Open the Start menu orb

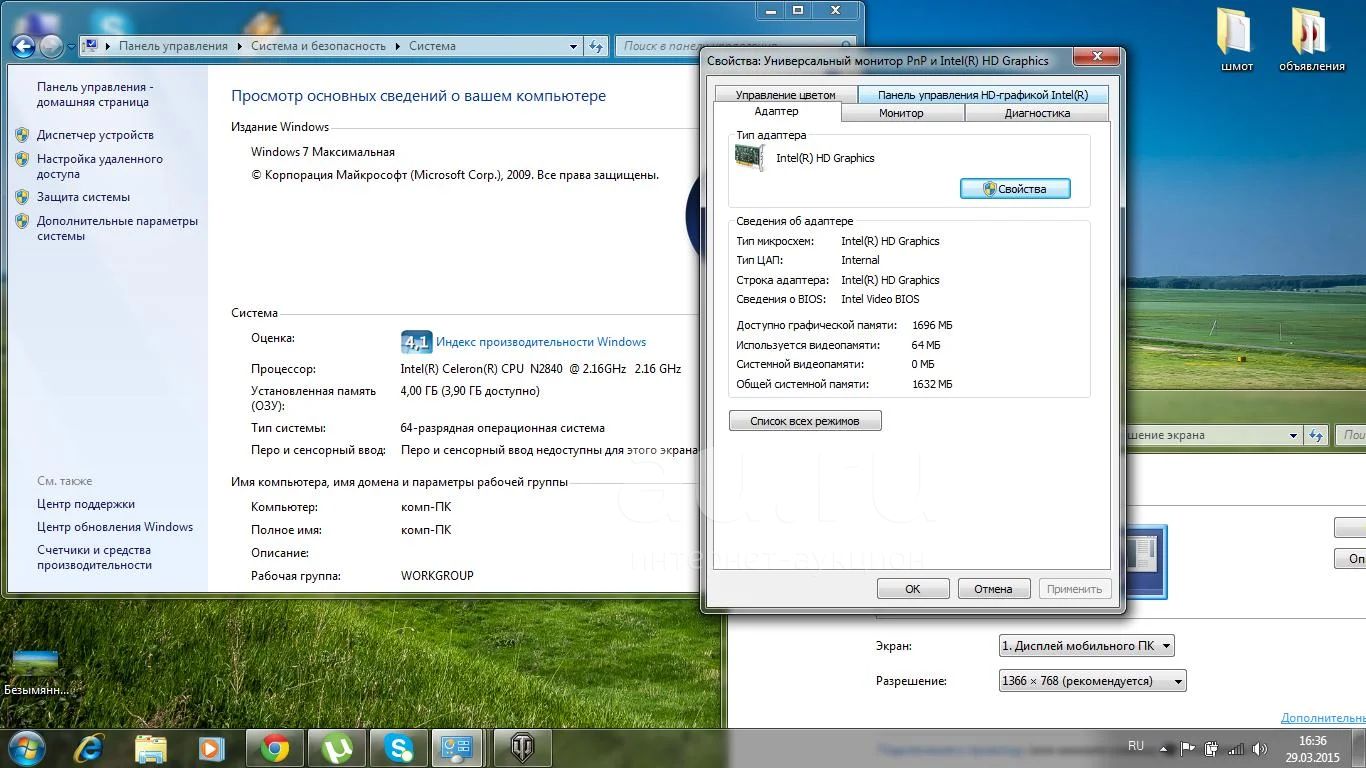point(27,747)
